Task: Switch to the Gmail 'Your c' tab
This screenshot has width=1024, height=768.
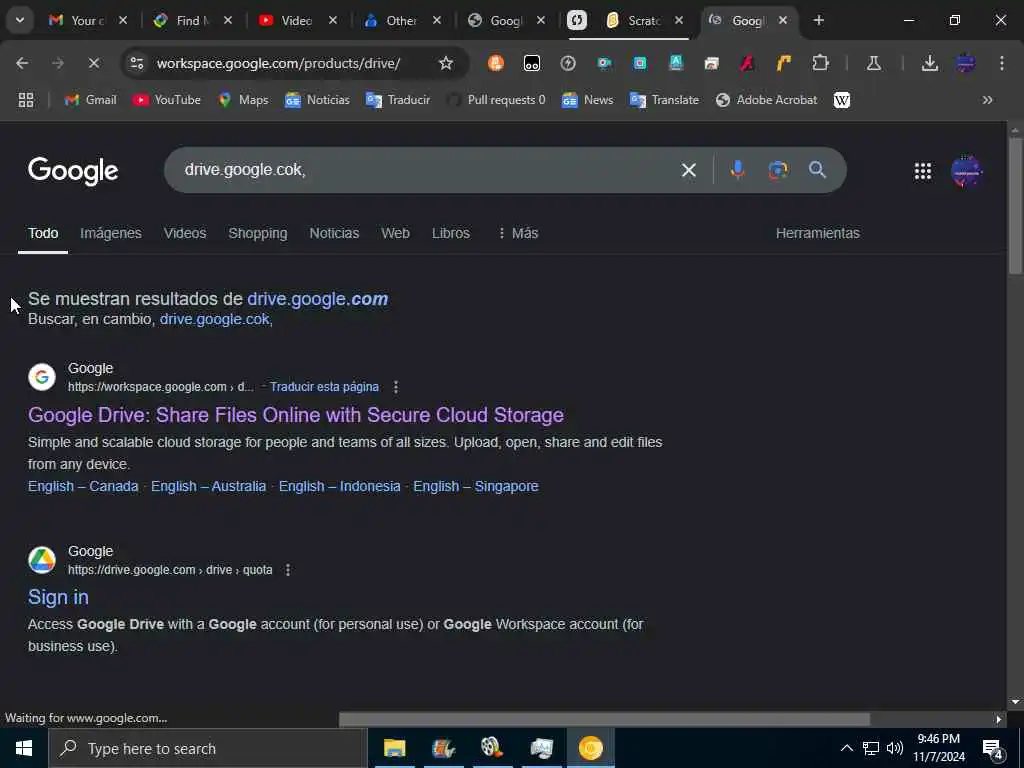Action: click(x=87, y=20)
